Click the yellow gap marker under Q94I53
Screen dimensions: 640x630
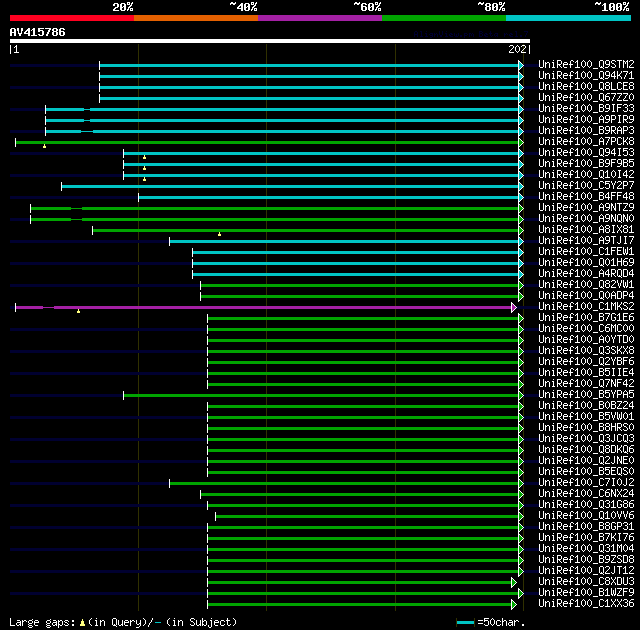(144, 157)
